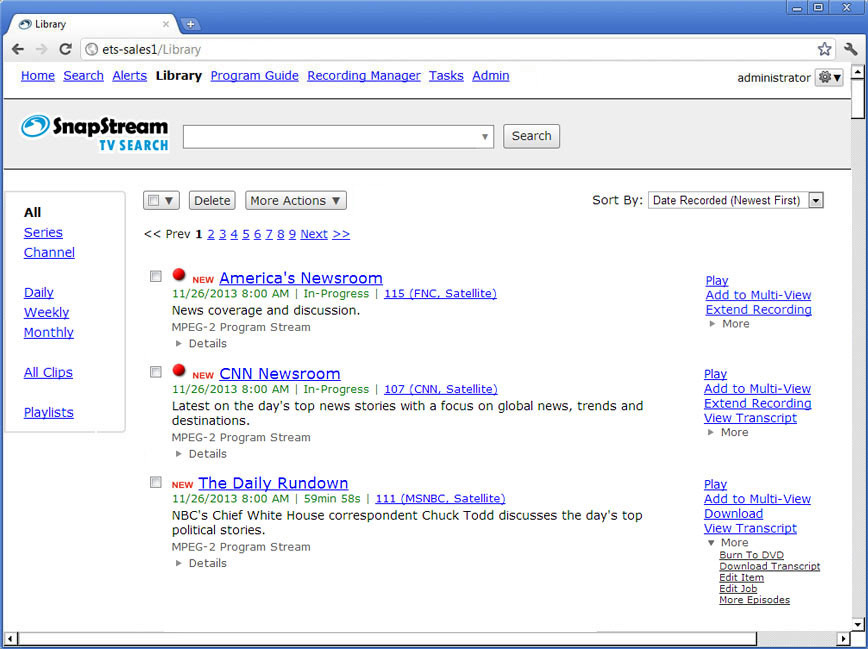
Task: Click the browser back arrow
Action: click(x=18, y=49)
